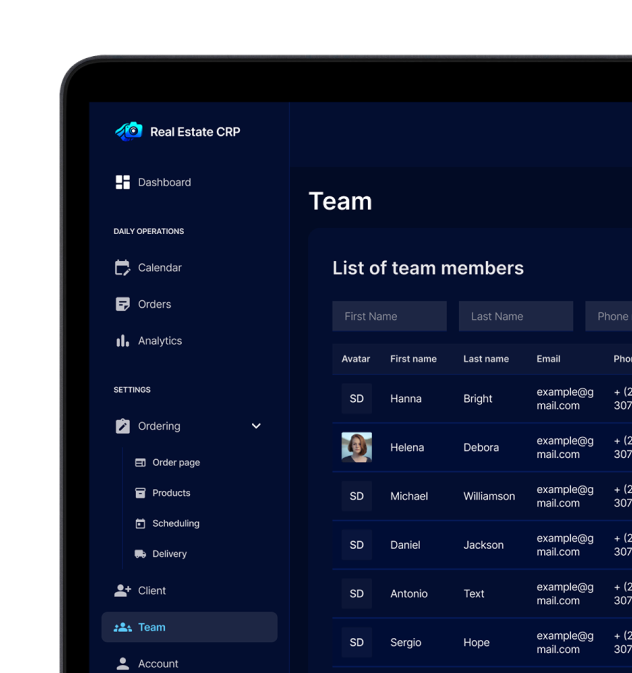Select first name Antonio
Screen dimensions: 632x673
coord(409,594)
